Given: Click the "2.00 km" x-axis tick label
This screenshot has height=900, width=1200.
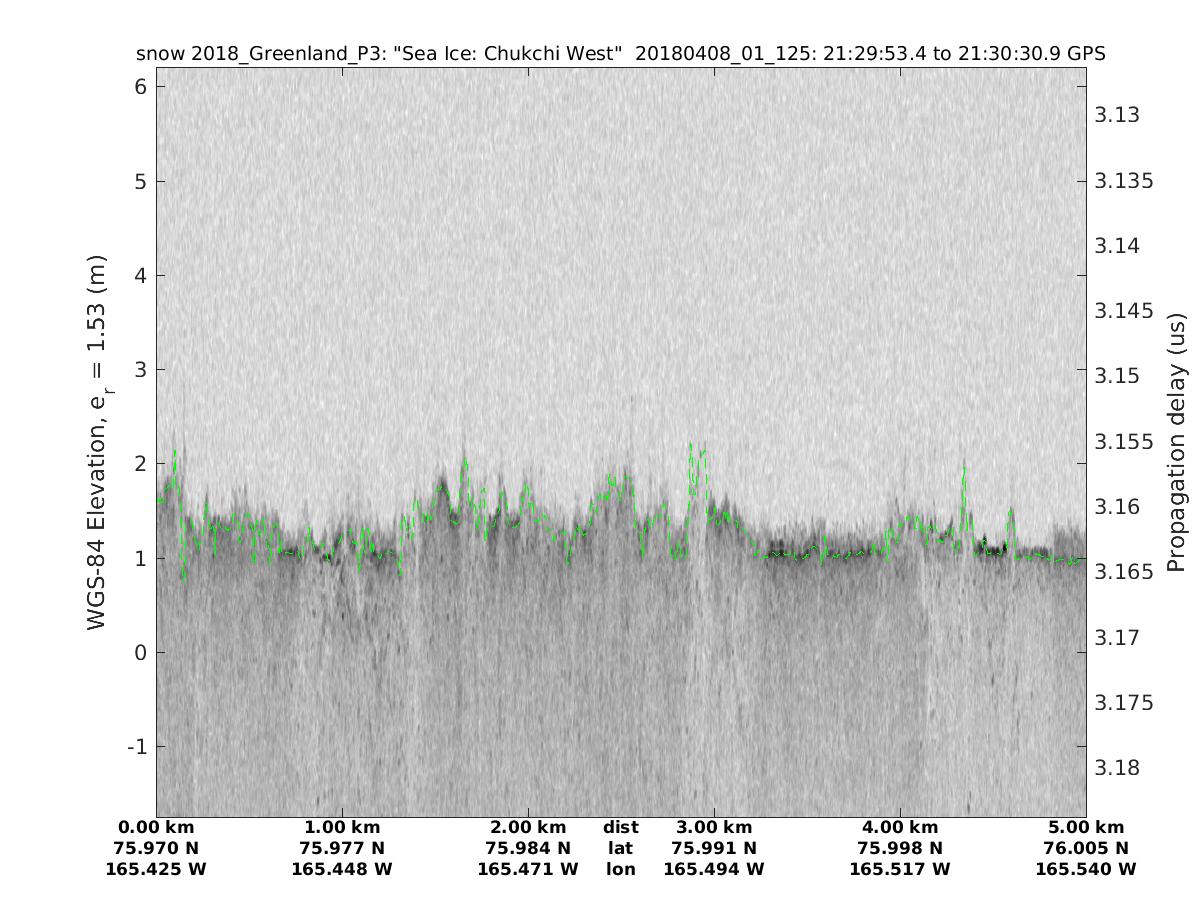Looking at the screenshot, I should pos(528,827).
